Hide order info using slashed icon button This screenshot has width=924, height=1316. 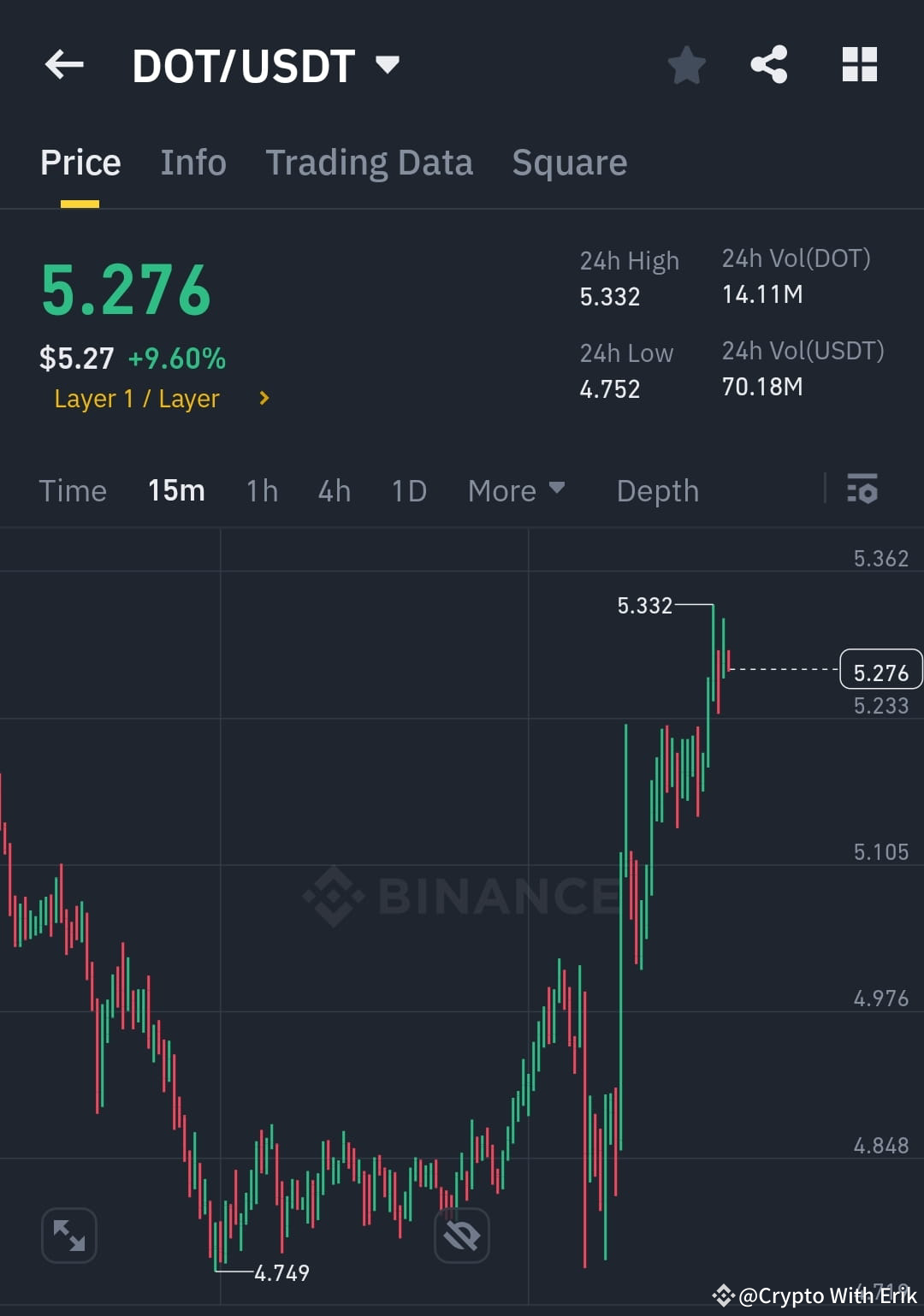tap(460, 1236)
